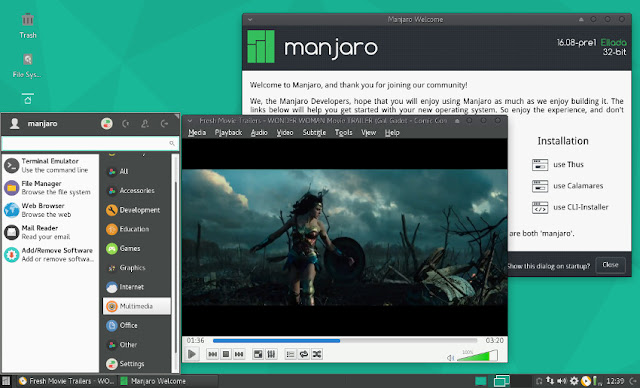Screen dimensions: 640x388
Task: Click the VLC elapsed time 01:36
Action: (x=195, y=340)
